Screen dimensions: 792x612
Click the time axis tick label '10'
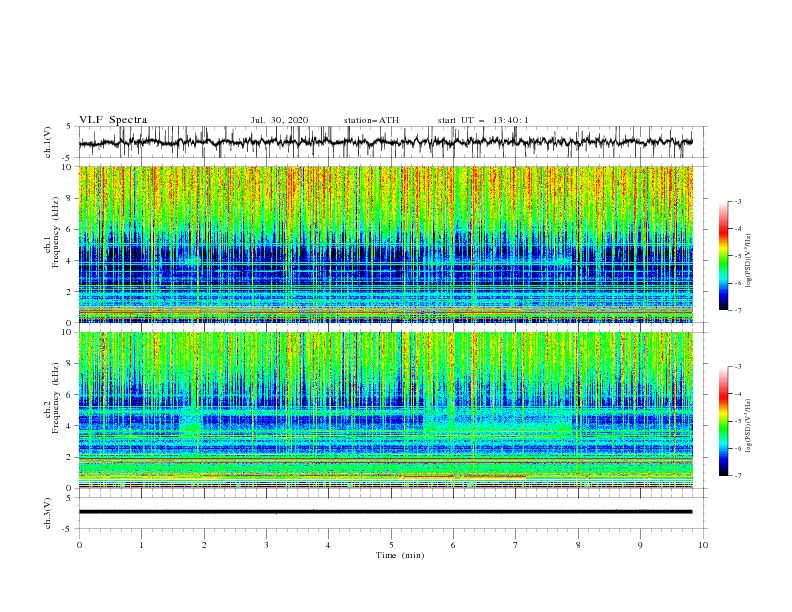point(703,545)
